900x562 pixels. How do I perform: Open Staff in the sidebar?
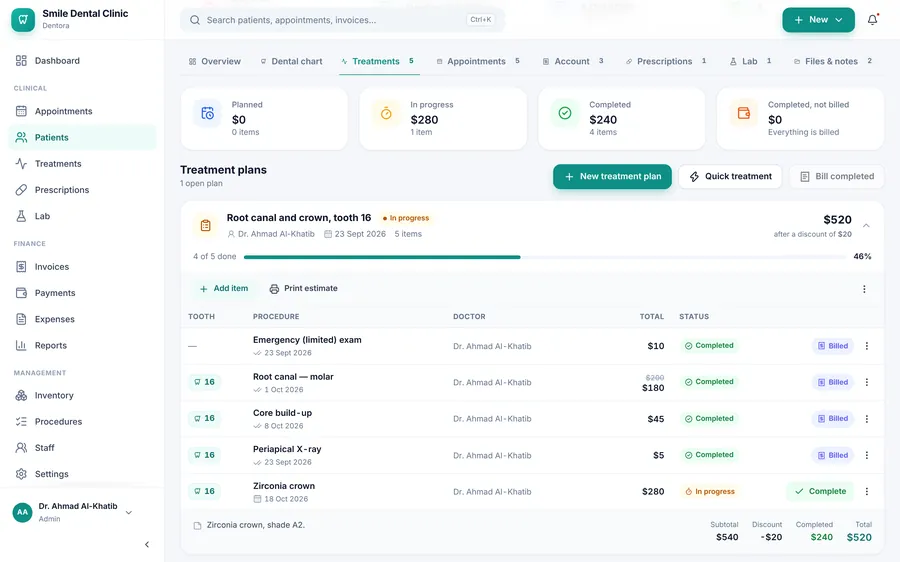[x=82, y=448]
